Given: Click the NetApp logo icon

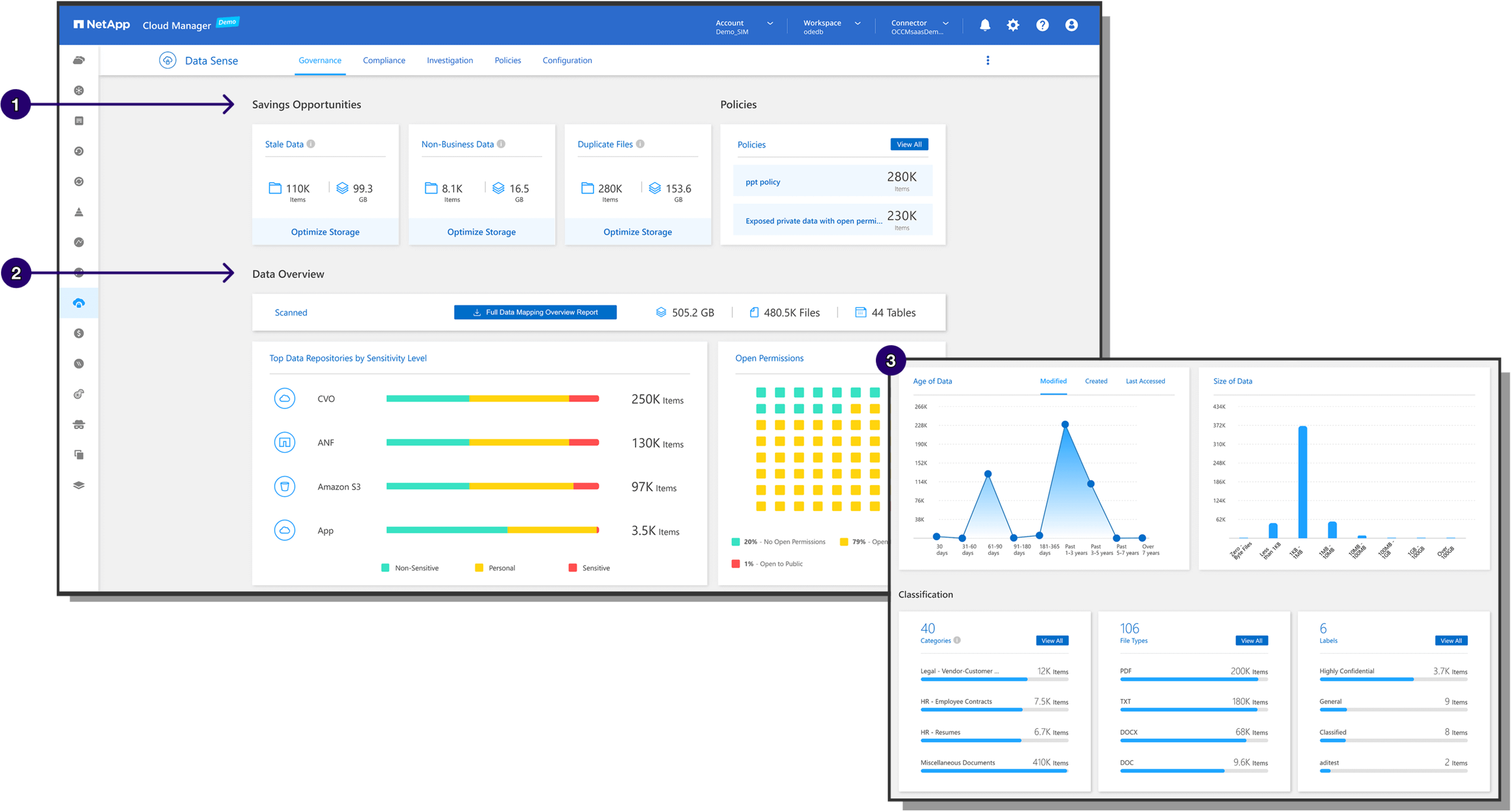Looking at the screenshot, I should pyautogui.click(x=80, y=24).
